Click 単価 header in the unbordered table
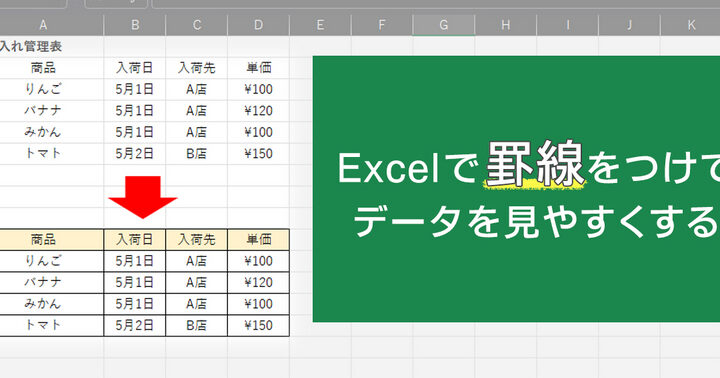 click(259, 68)
